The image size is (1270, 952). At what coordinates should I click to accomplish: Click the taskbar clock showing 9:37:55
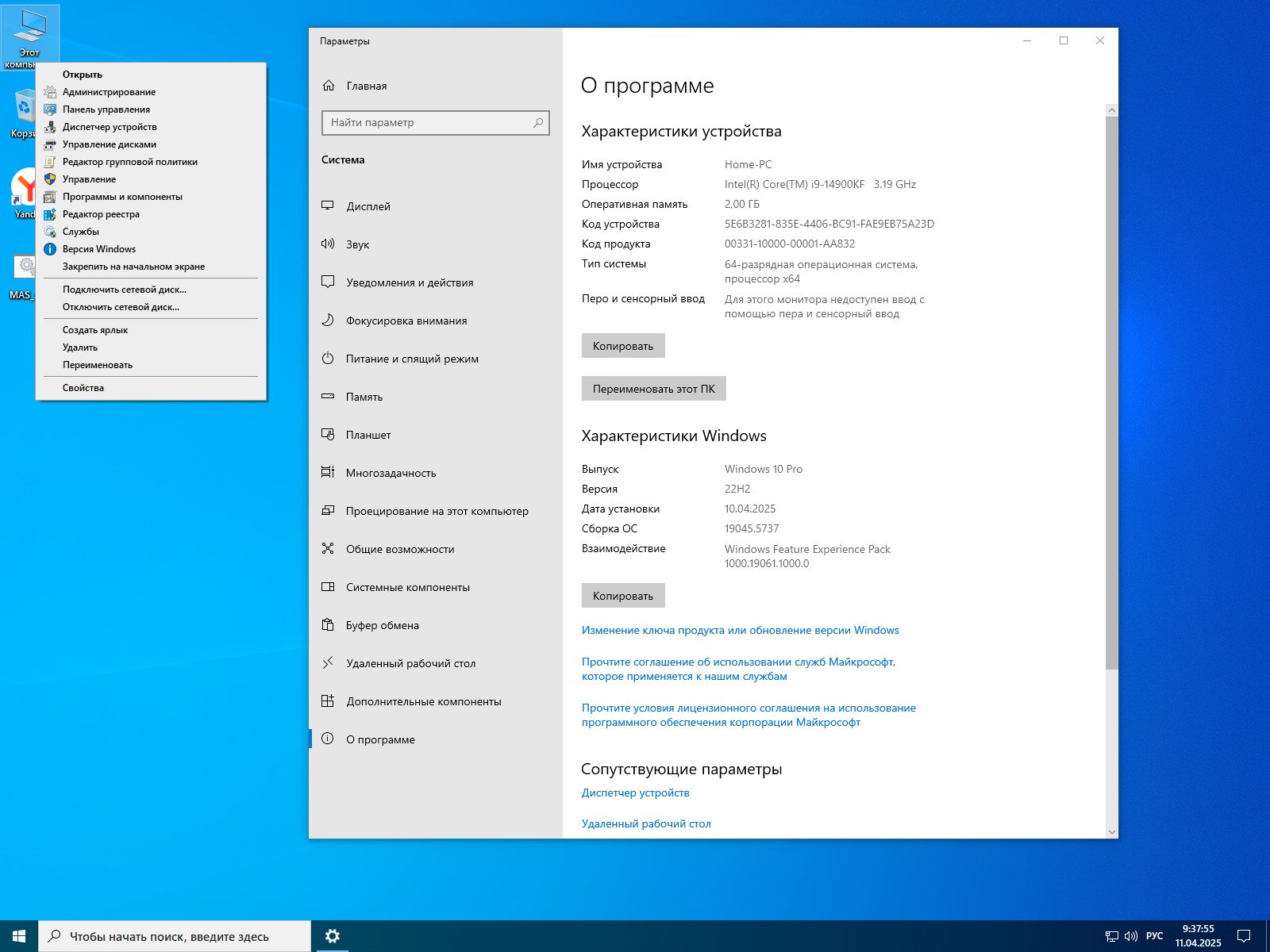(1199, 936)
